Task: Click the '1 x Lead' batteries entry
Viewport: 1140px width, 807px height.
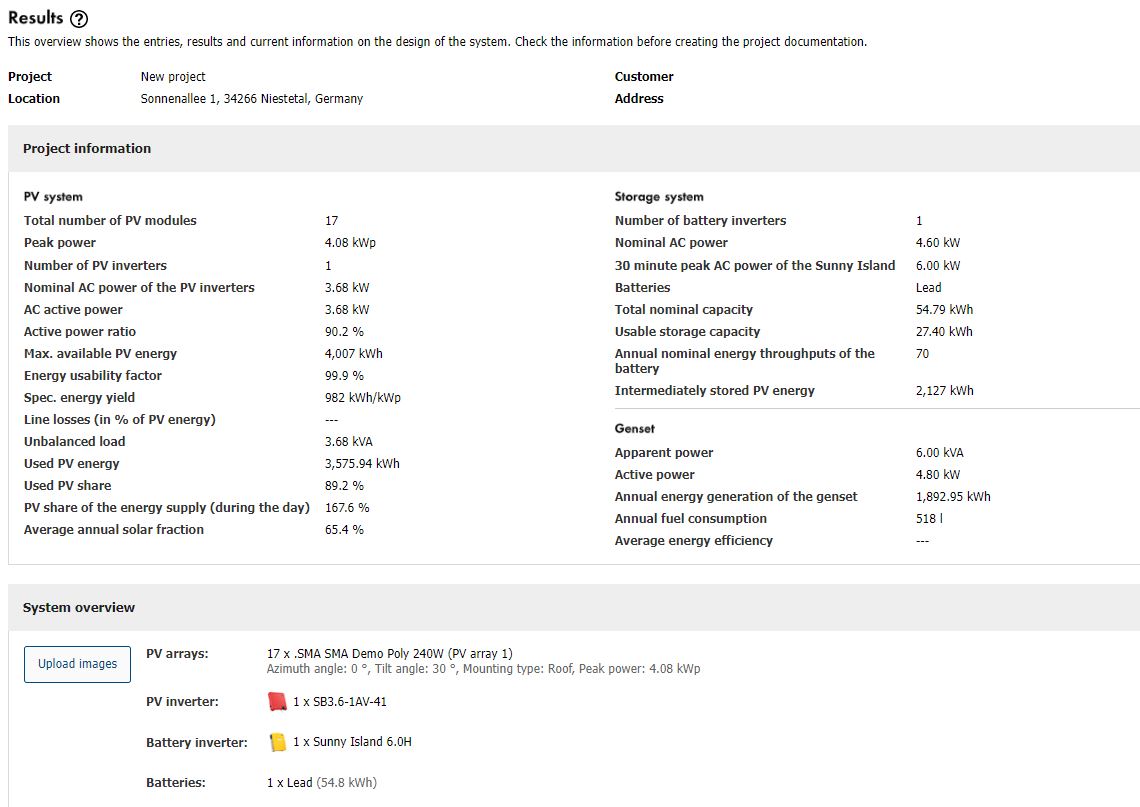Action: point(290,783)
